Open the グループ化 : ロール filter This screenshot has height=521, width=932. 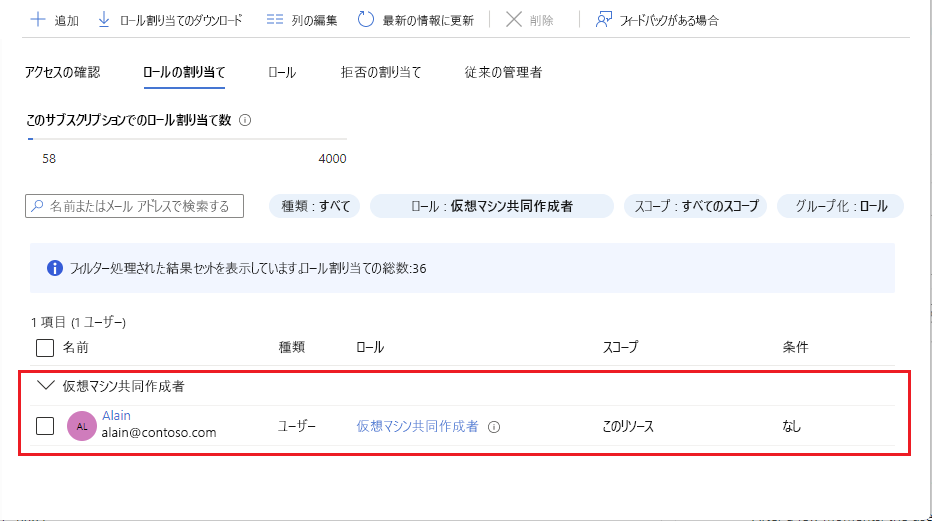click(x=840, y=206)
